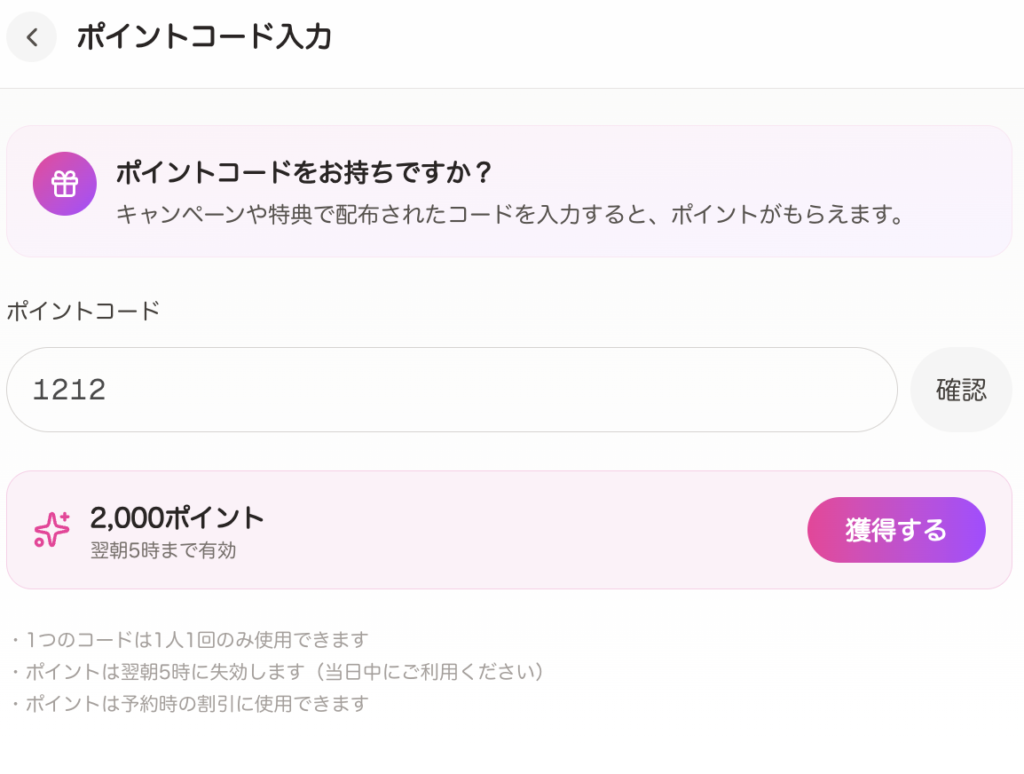
Task: Click the 2,000ポイント reward amount
Action: tap(177, 518)
